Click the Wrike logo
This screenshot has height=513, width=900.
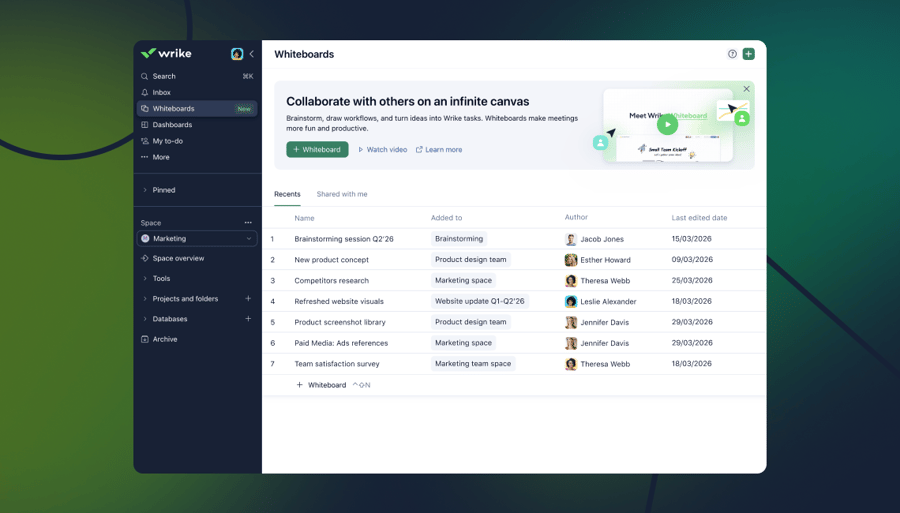pyautogui.click(x=166, y=53)
